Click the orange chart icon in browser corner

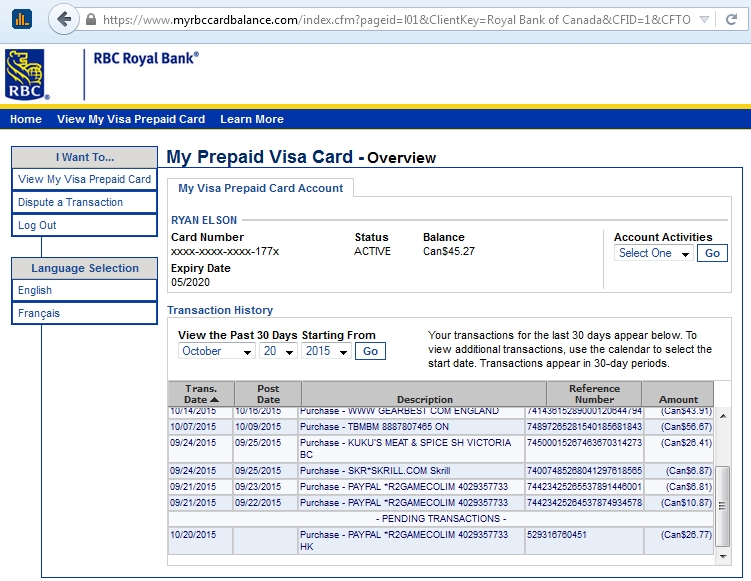[21, 19]
